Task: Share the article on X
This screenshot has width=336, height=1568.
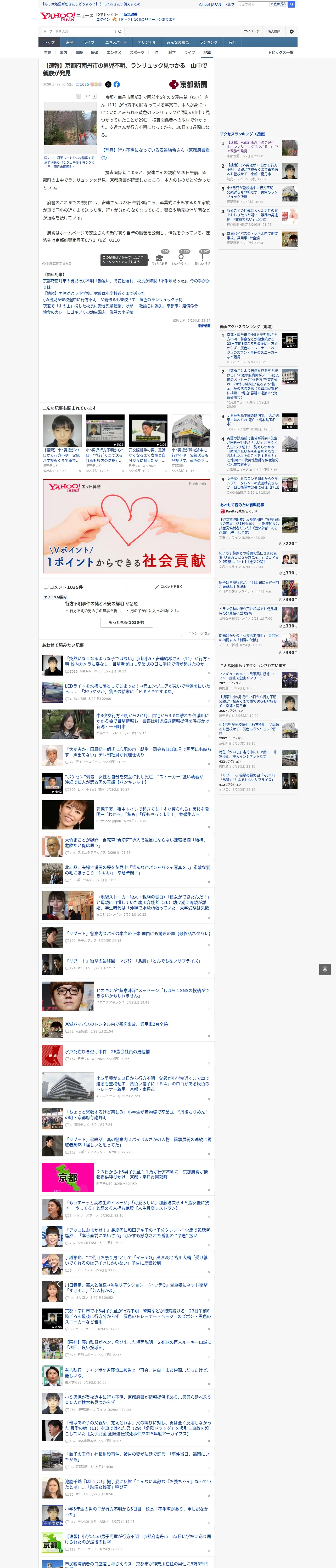Action: tap(109, 85)
